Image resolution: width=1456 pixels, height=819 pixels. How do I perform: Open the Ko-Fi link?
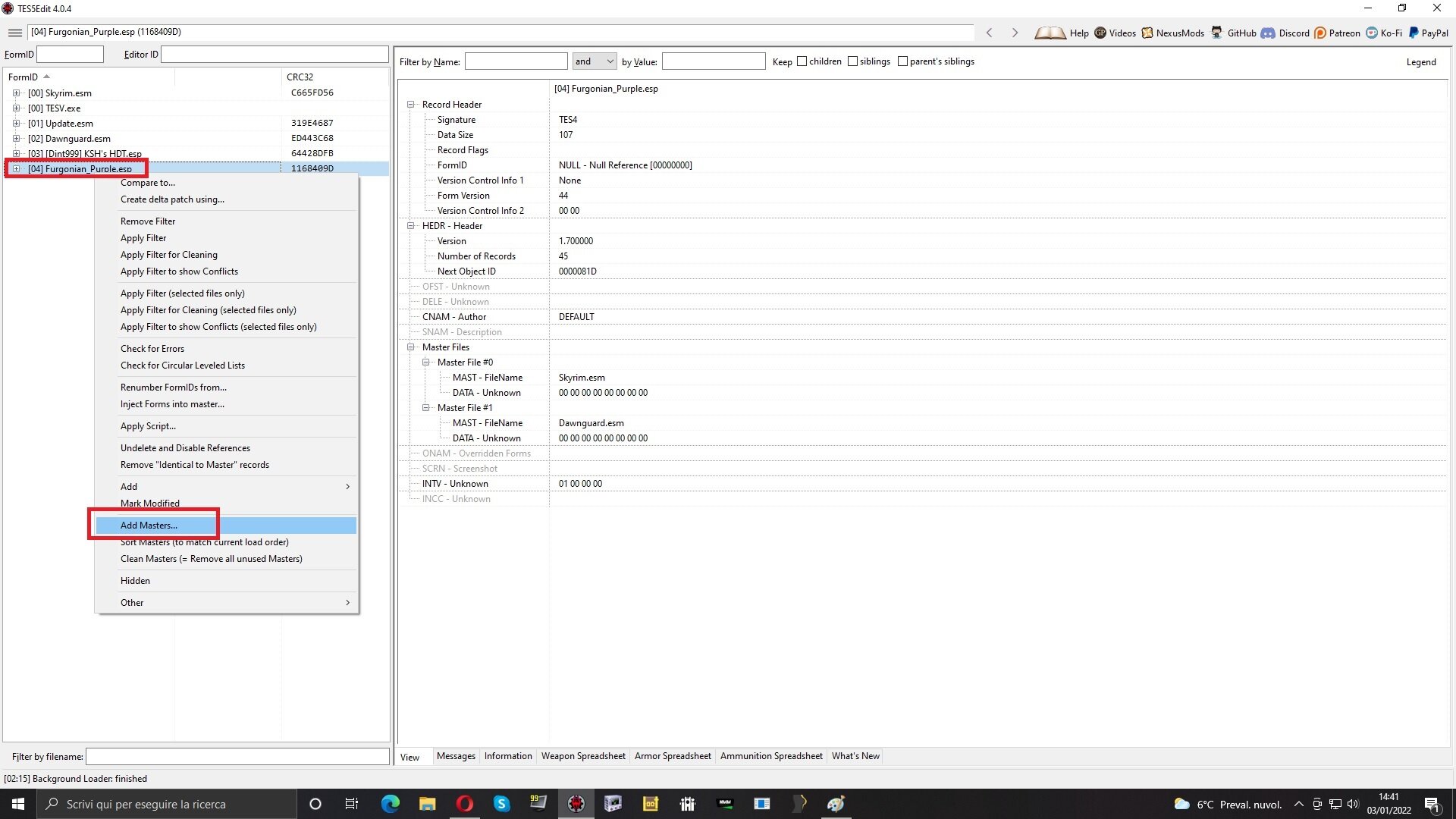click(x=1384, y=33)
